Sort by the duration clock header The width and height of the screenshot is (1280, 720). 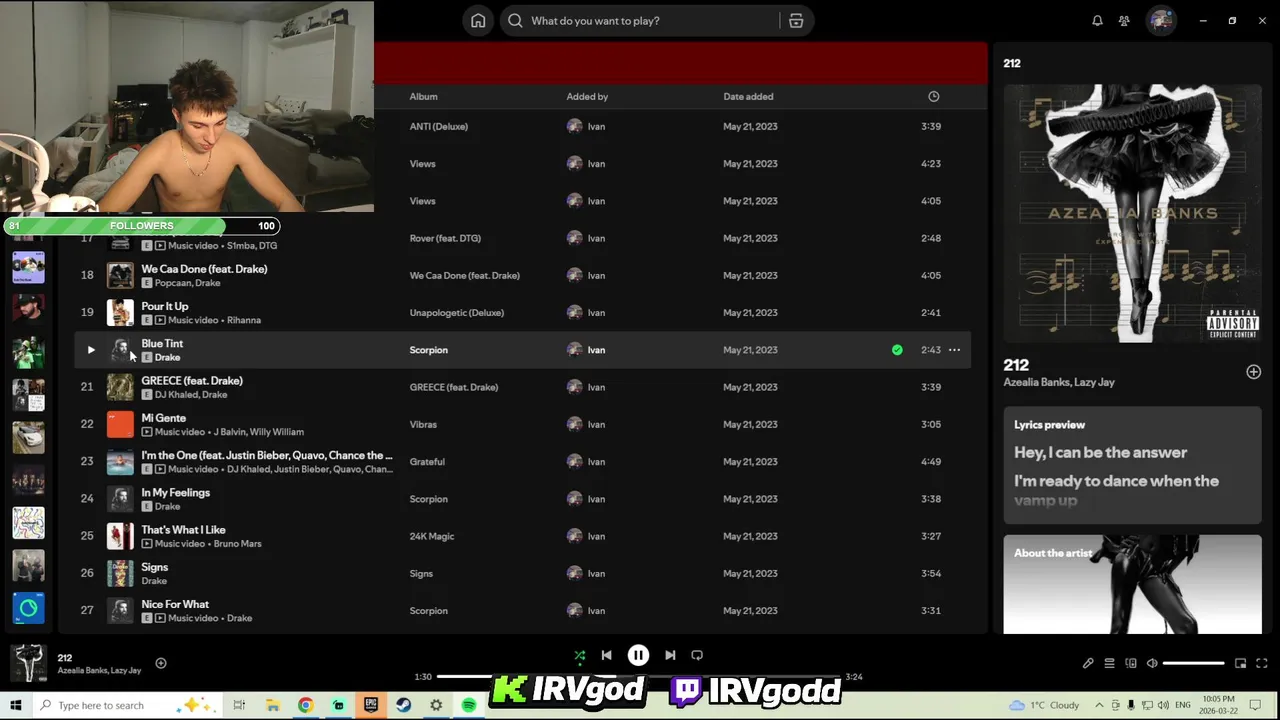[x=933, y=96]
